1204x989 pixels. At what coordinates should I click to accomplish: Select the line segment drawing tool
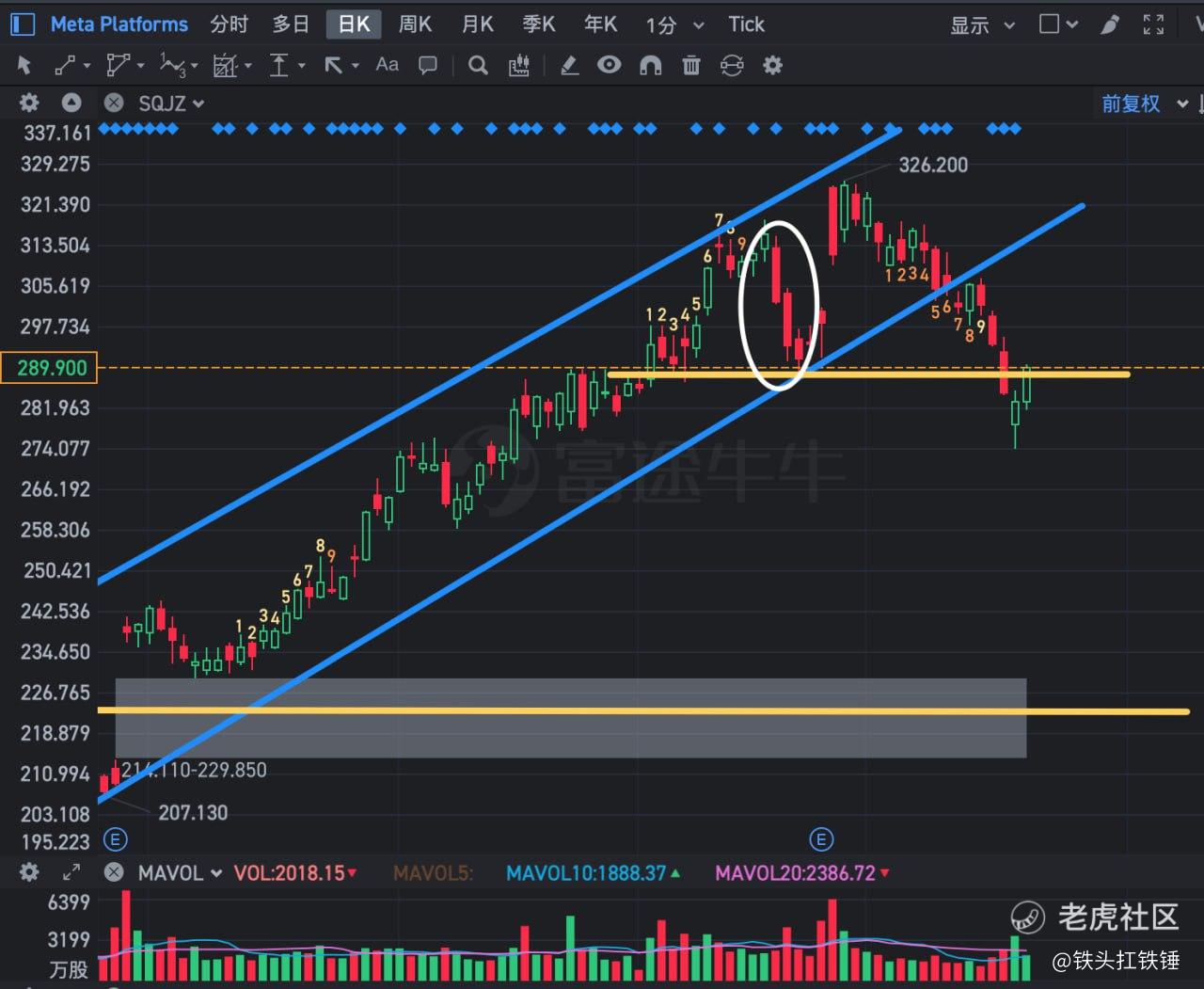[x=65, y=65]
